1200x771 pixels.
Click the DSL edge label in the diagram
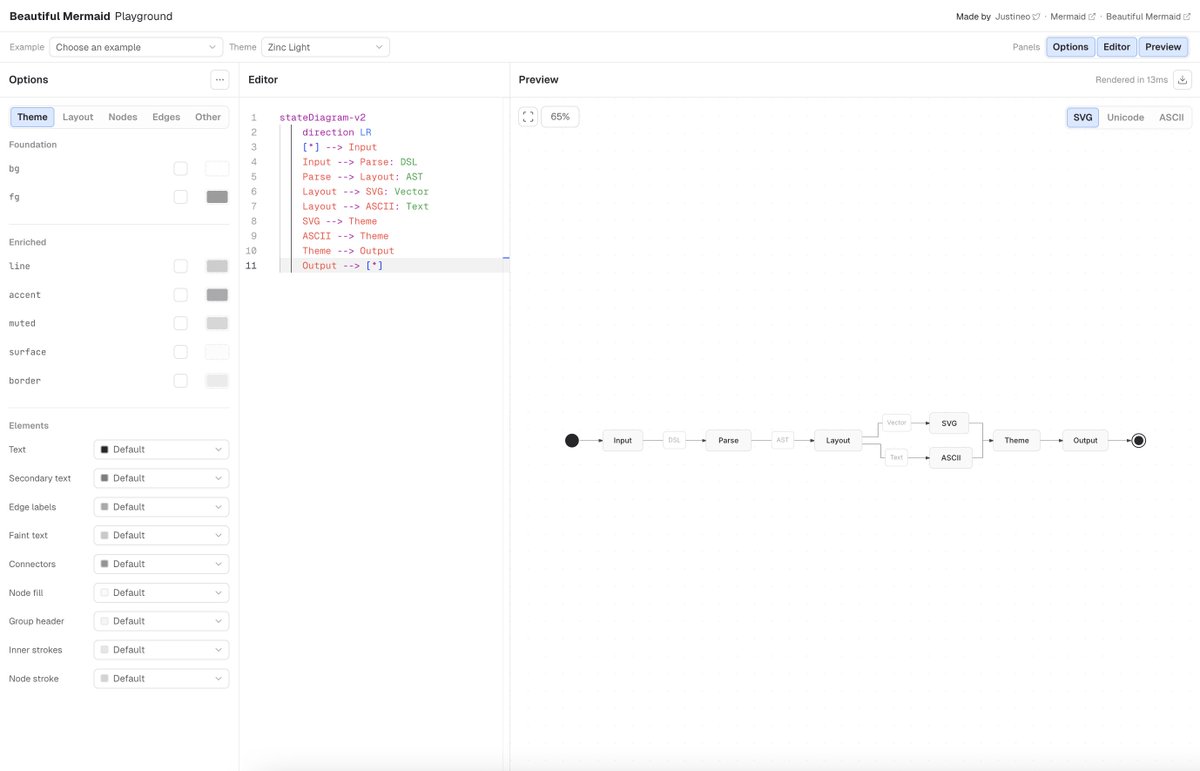(675, 440)
